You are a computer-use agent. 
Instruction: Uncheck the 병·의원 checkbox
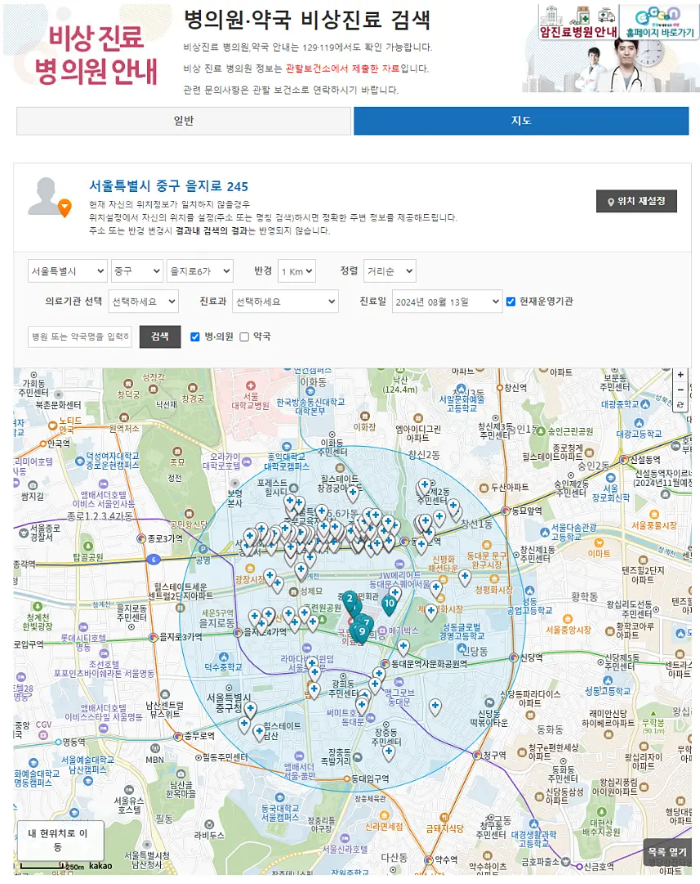pyautogui.click(x=195, y=337)
